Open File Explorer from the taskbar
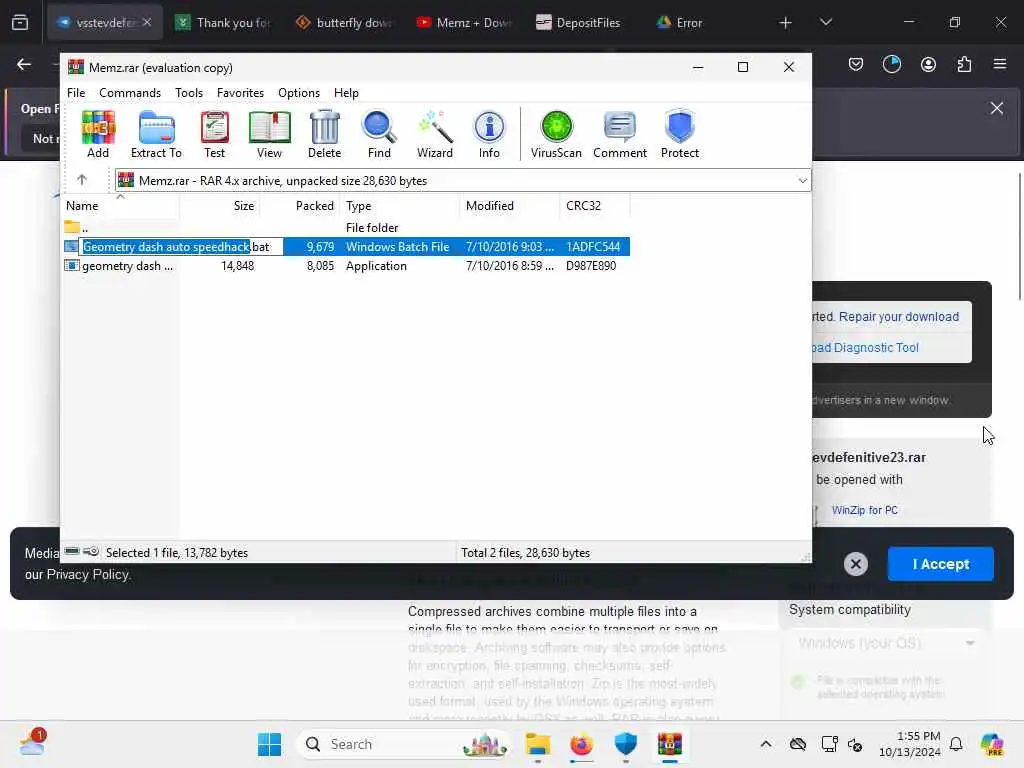The width and height of the screenshot is (1024, 768). point(537,744)
